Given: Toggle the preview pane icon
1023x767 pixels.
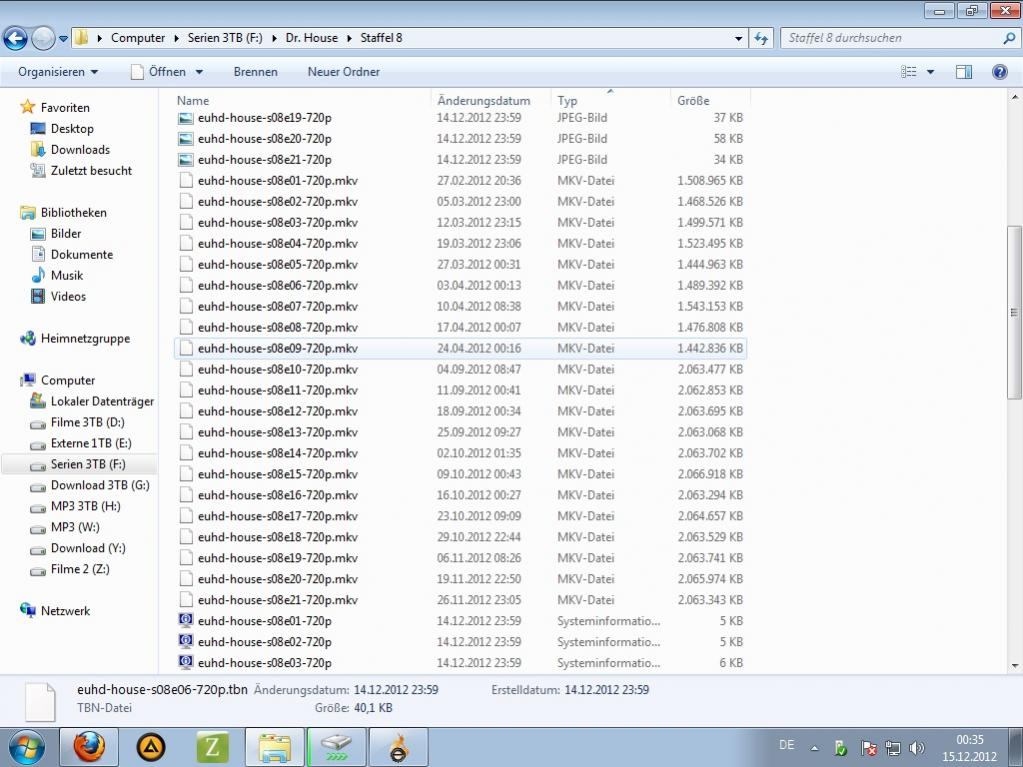Looking at the screenshot, I should pos(964,72).
